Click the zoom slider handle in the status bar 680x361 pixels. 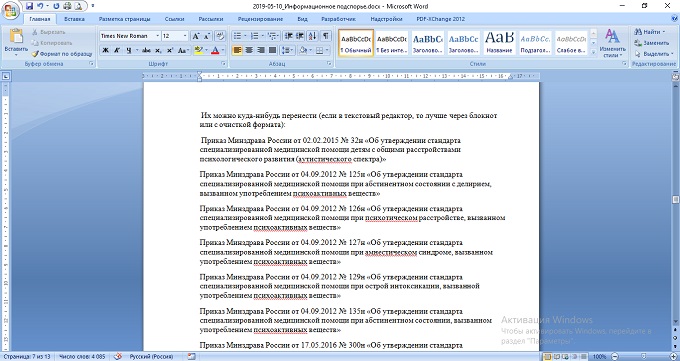pos(644,356)
